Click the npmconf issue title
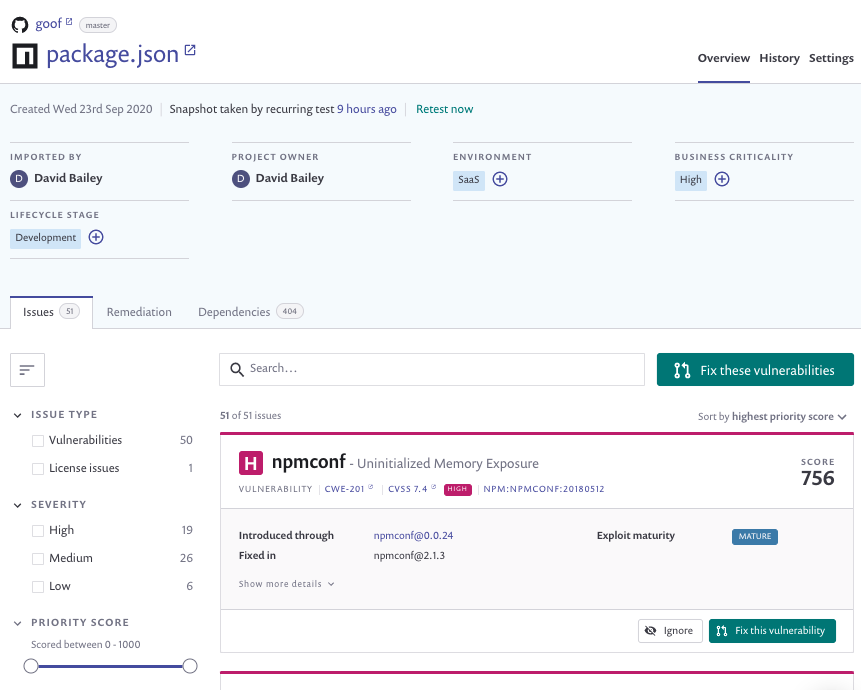 click(x=309, y=462)
